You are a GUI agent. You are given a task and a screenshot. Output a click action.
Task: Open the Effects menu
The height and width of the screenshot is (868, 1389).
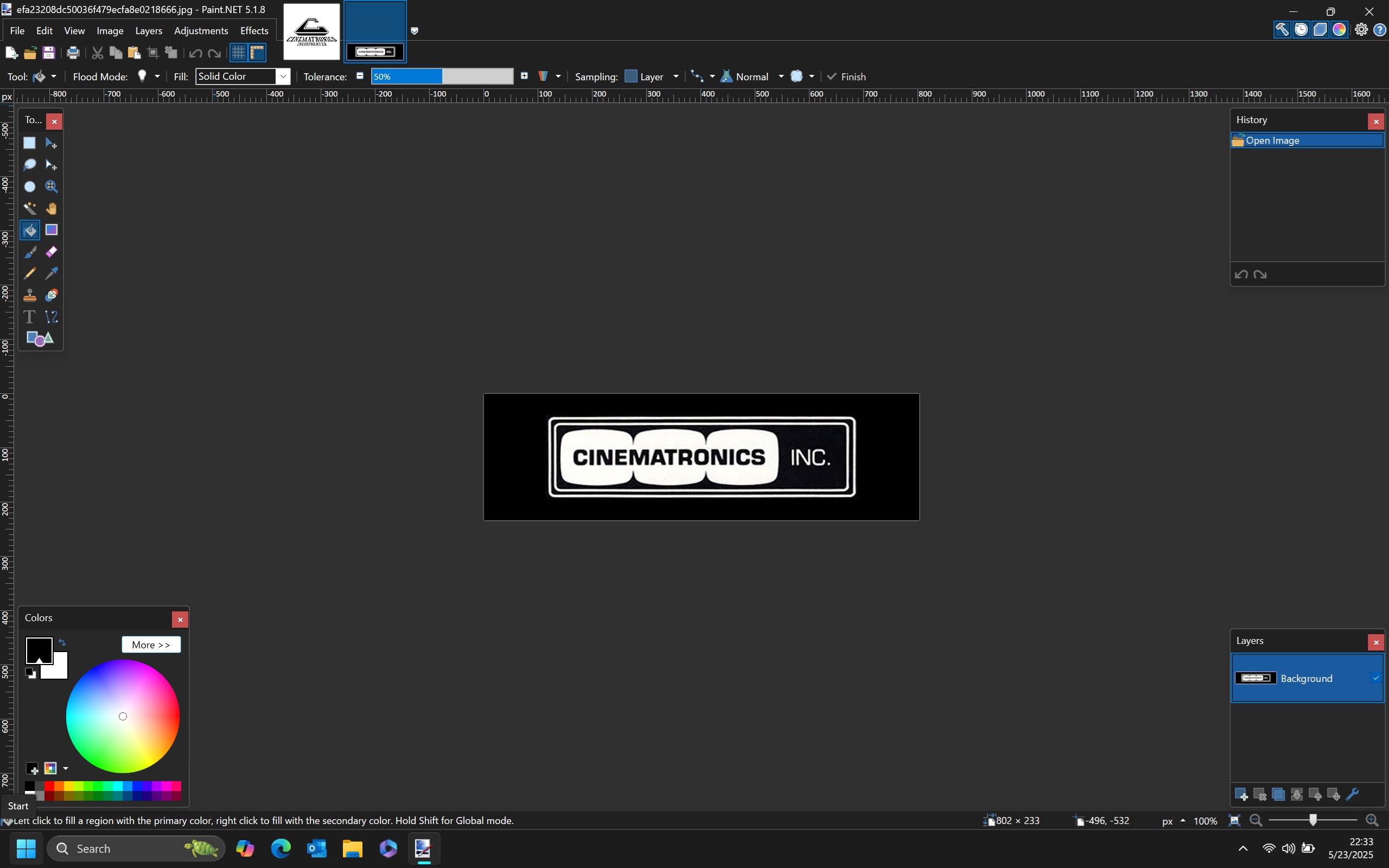click(254, 30)
